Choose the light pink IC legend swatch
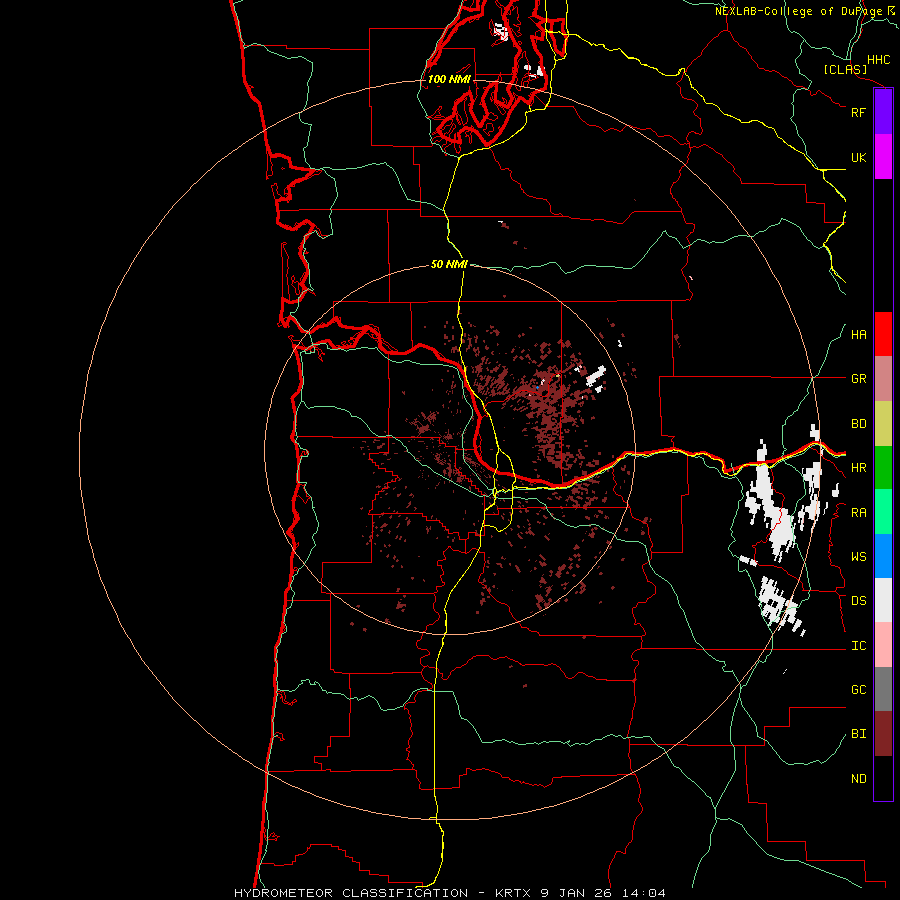This screenshot has height=900, width=900. pyautogui.click(x=883, y=645)
